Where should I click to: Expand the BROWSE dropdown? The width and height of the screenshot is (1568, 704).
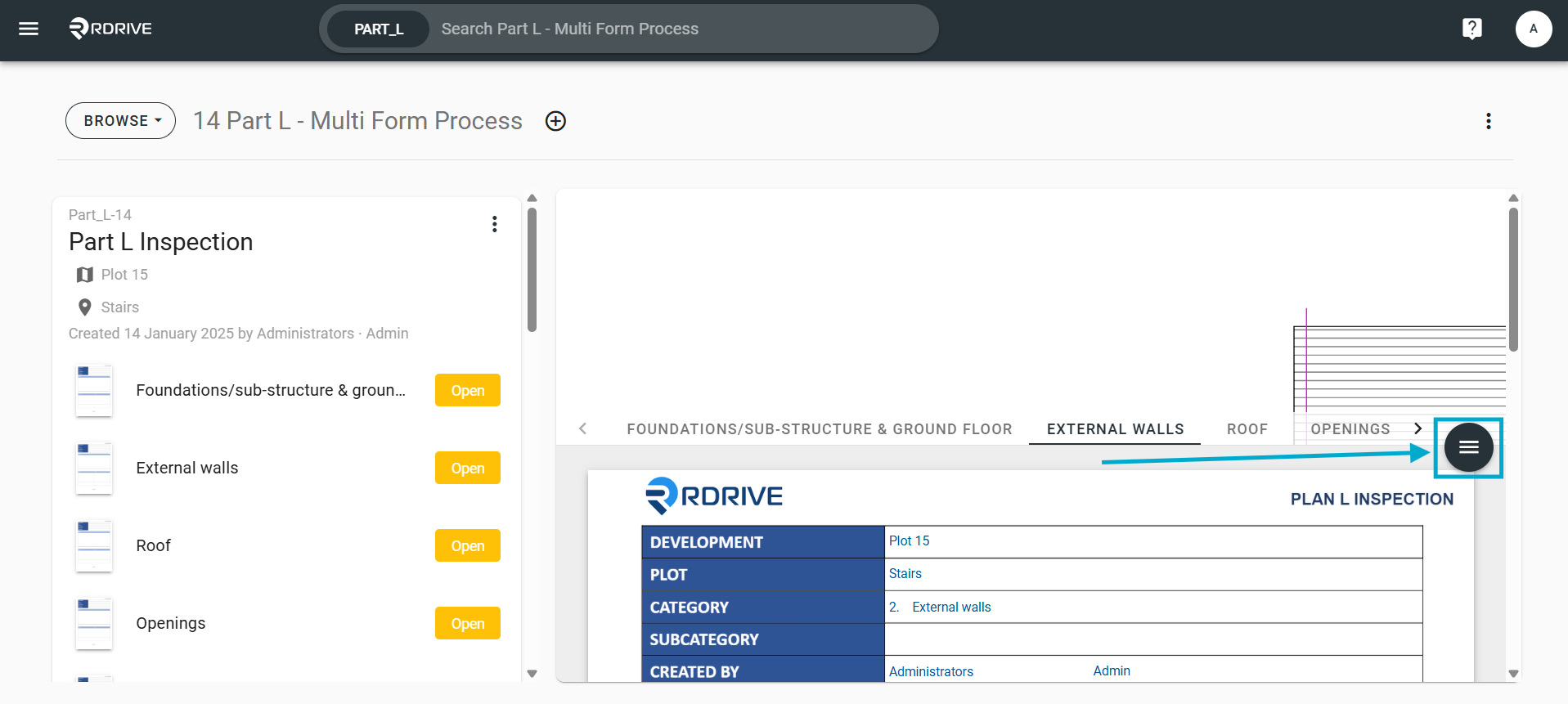pyautogui.click(x=120, y=121)
